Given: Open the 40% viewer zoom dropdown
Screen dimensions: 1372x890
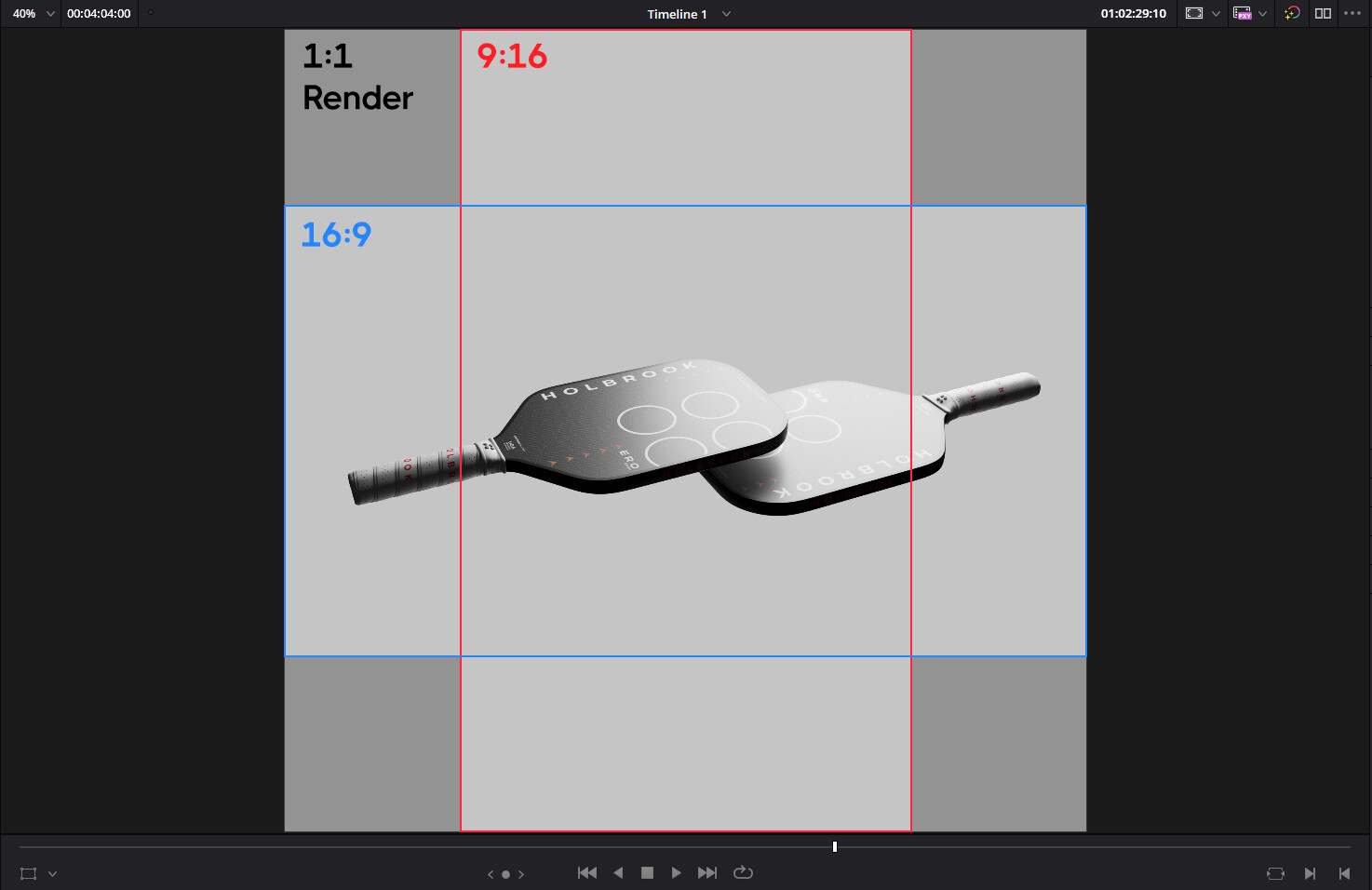Looking at the screenshot, I should (x=34, y=14).
